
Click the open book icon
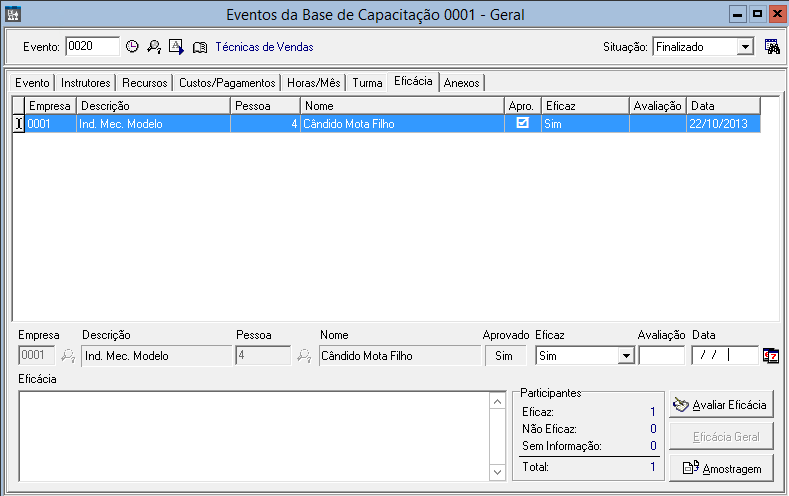200,47
